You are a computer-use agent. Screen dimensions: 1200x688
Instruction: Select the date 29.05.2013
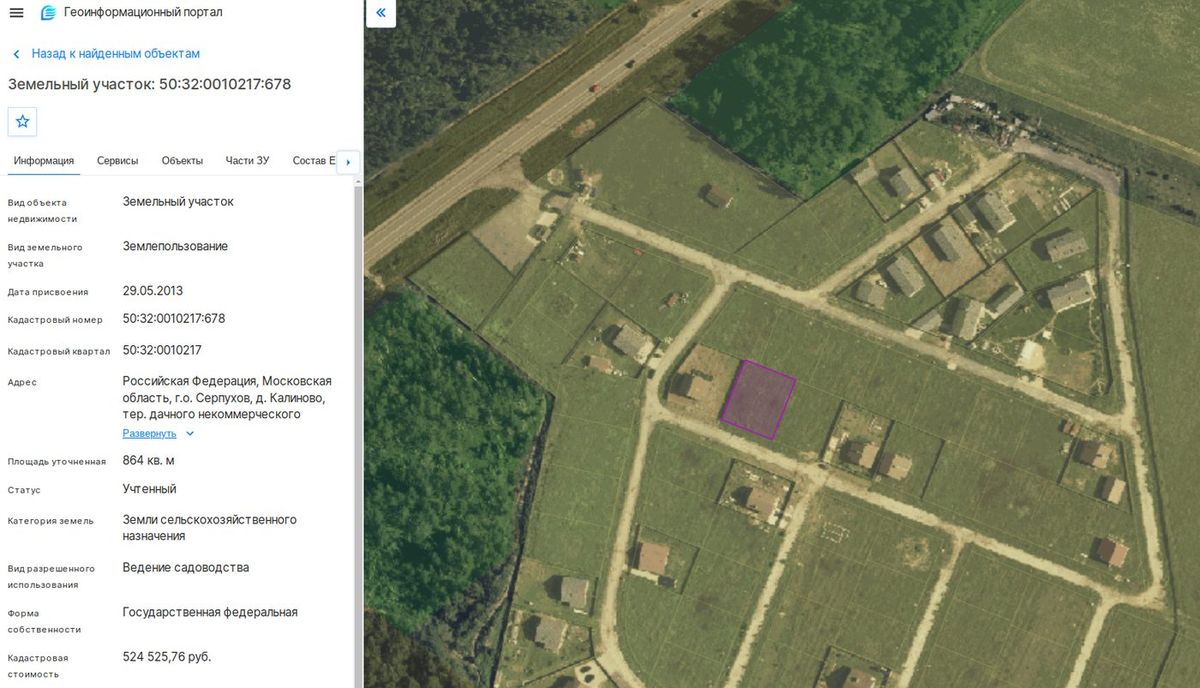153,291
